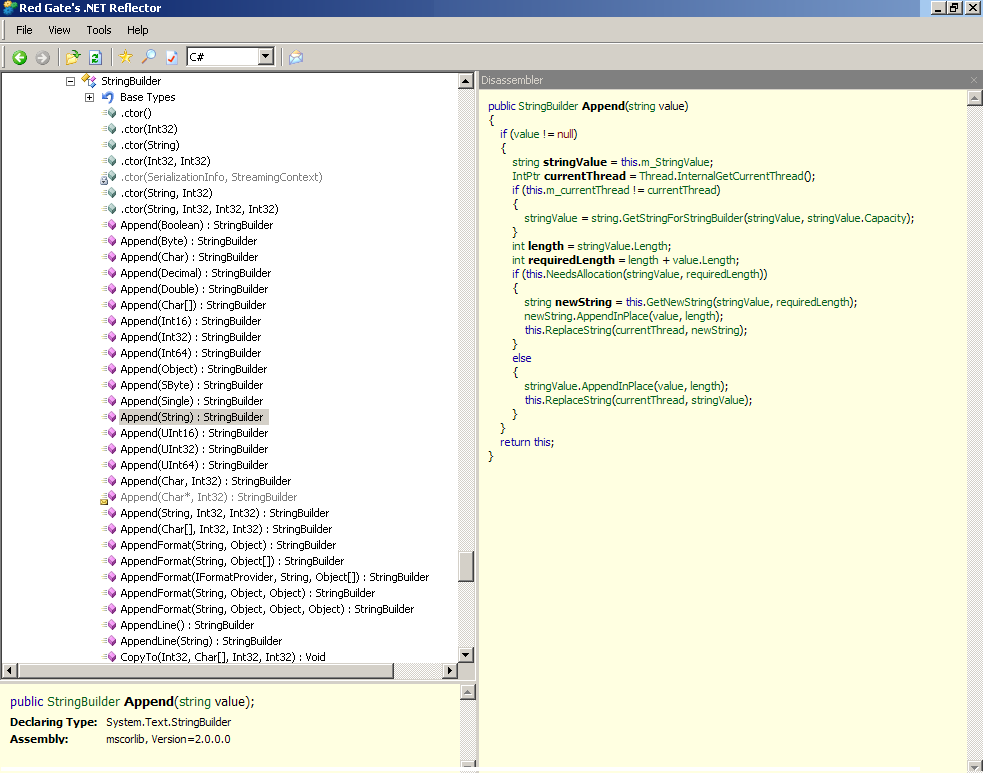
Task: Open the Help menu
Action: 138,30
